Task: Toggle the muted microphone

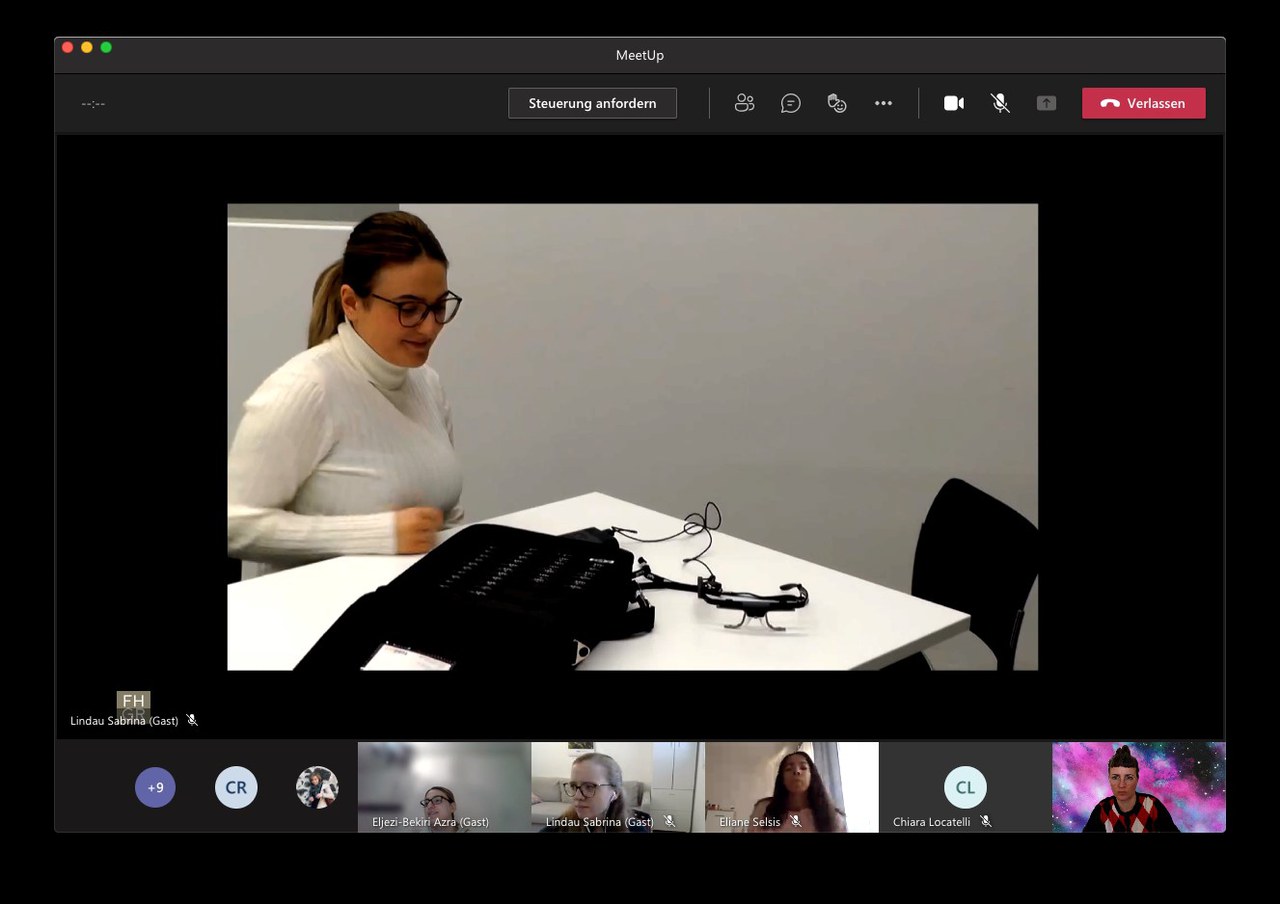Action: coord(1000,103)
